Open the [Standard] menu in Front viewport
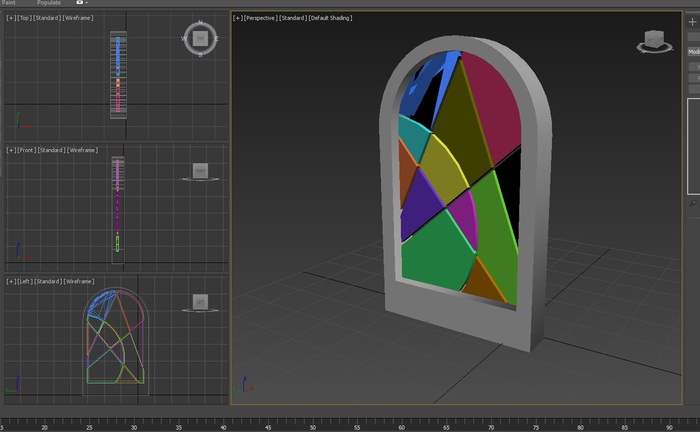This screenshot has width=700, height=432. 52,149
